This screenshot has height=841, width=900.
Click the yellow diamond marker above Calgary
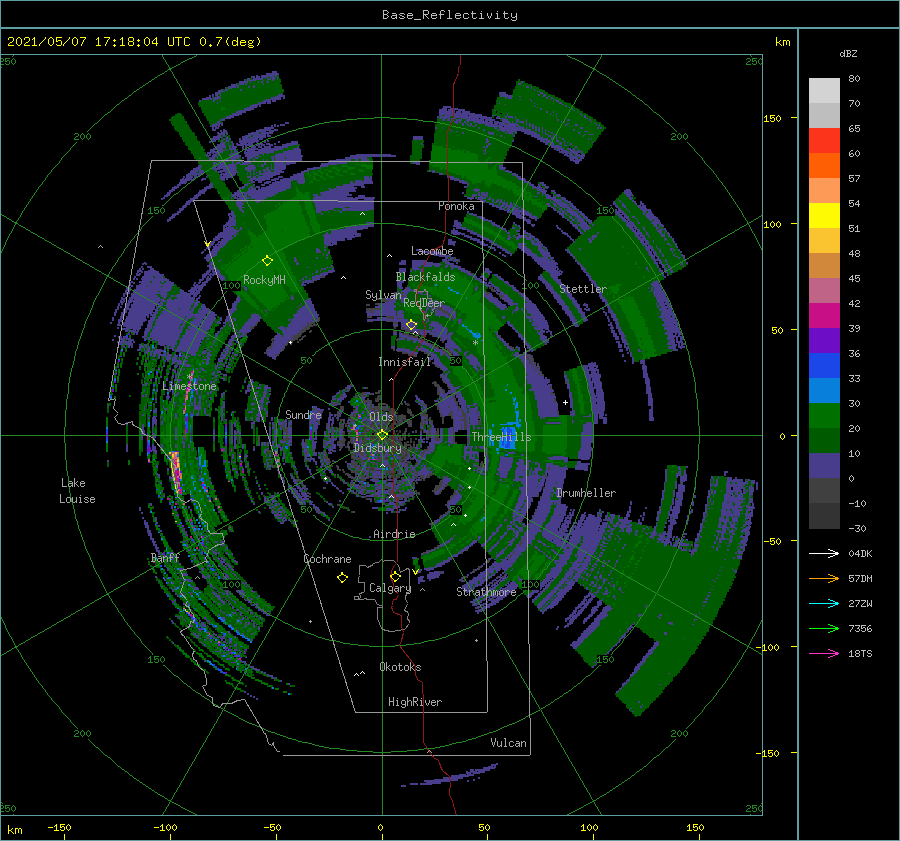395,576
